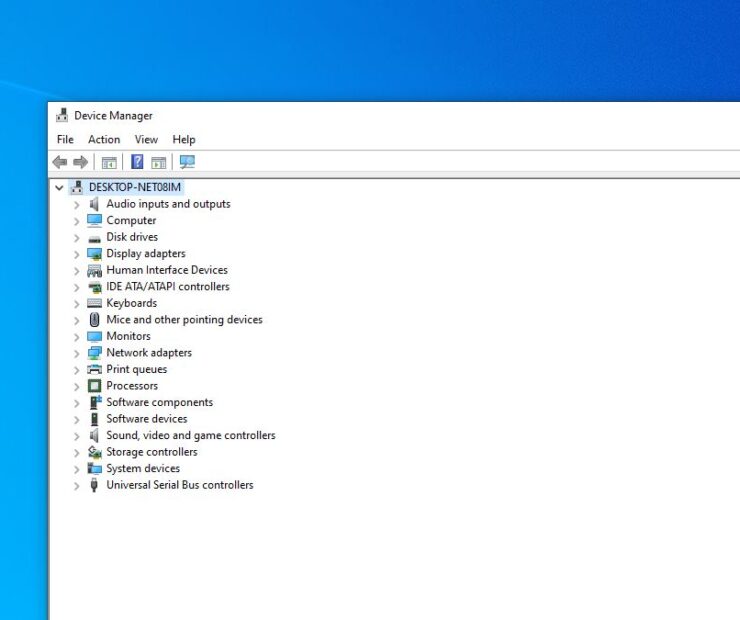Select the Computer tree label
This screenshot has height=620, width=740.
pos(131,220)
